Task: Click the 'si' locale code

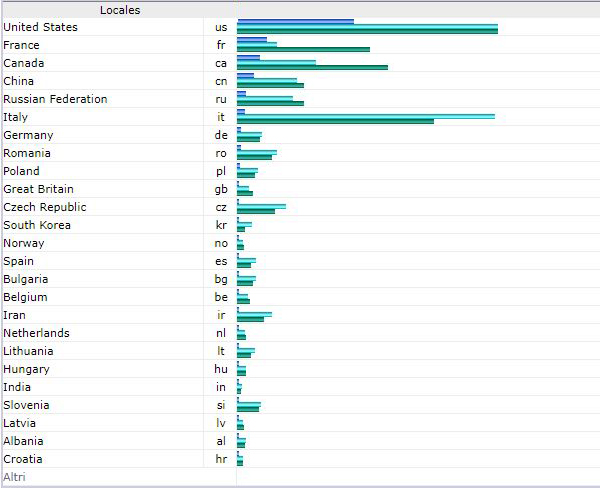Action: (221, 405)
